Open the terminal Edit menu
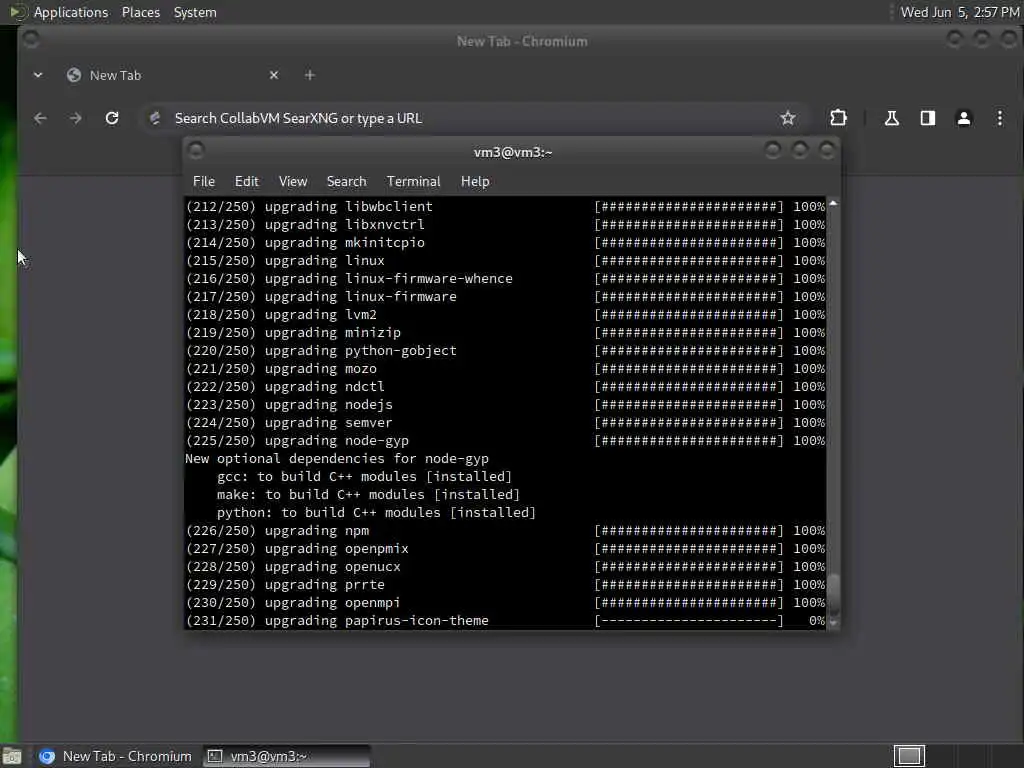Viewport: 1024px width, 768px height. click(246, 182)
